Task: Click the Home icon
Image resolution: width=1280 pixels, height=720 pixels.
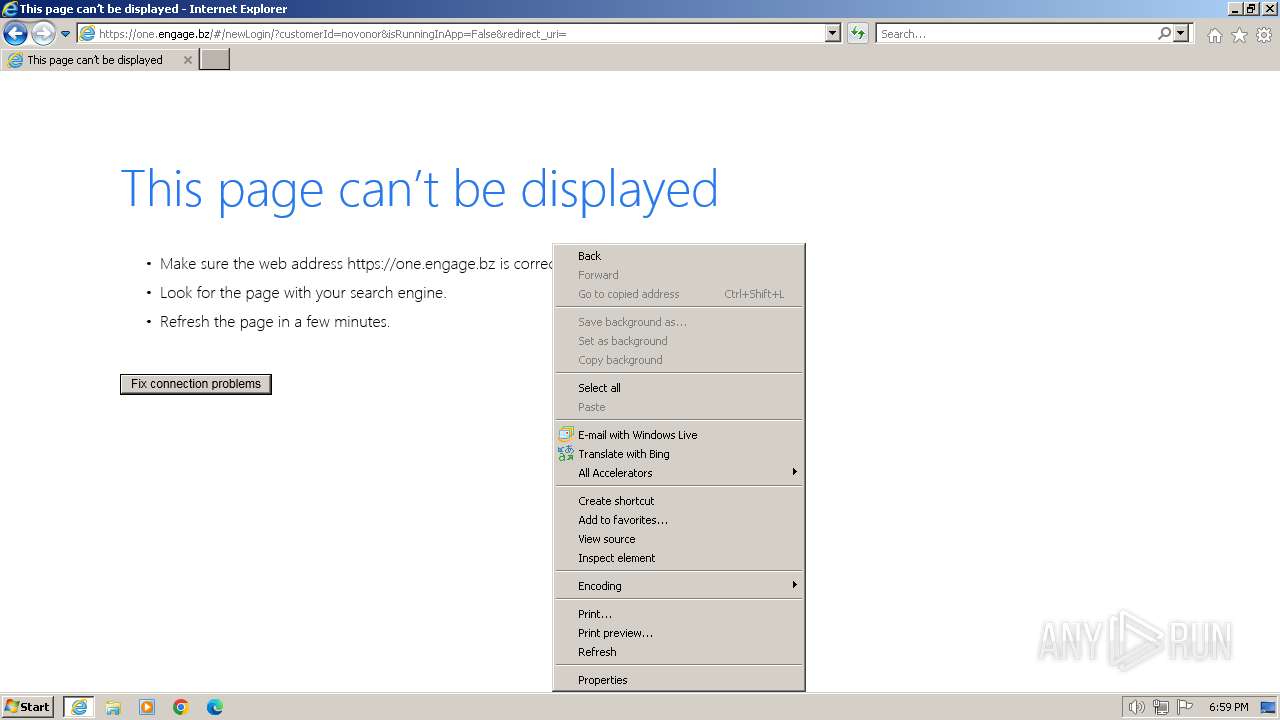Action: point(1214,35)
